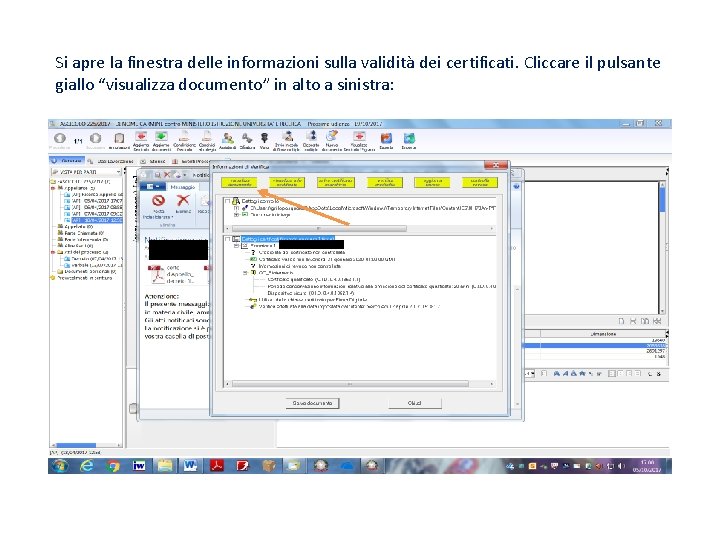720x540 pixels.
Task: Collapse the 'Atti del processo' folder
Action: 53,252
